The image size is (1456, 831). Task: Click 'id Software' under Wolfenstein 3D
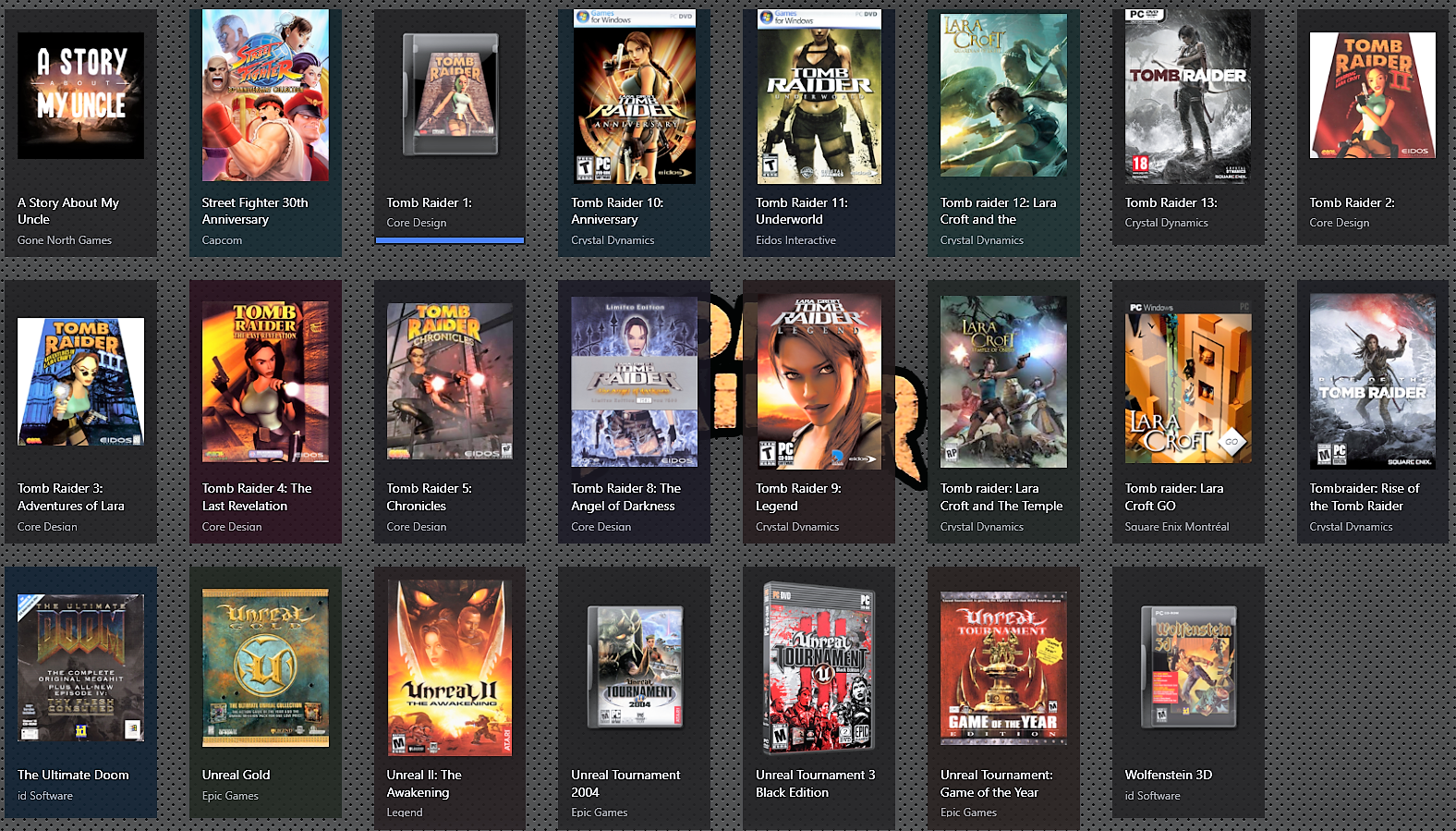click(1153, 796)
